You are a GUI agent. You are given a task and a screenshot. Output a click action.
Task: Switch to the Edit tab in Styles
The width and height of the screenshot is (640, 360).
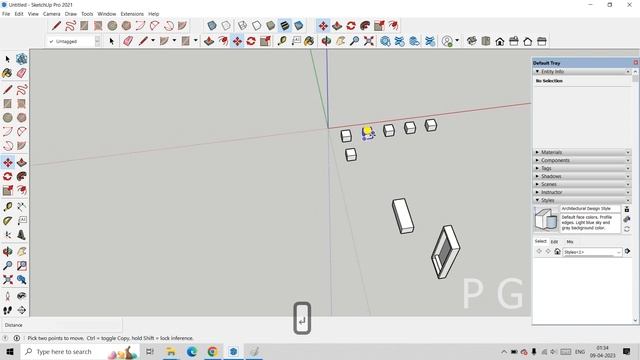pyautogui.click(x=554, y=242)
